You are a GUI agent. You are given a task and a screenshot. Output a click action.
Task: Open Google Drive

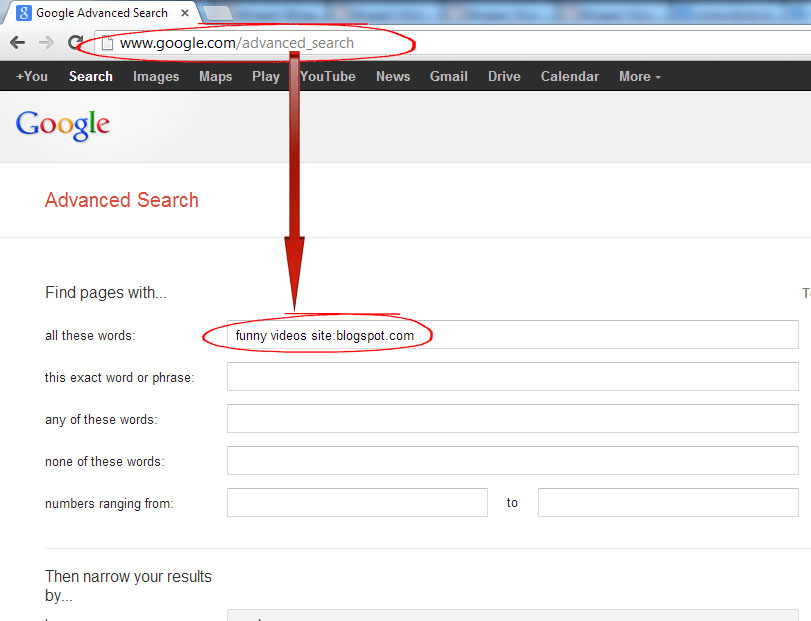point(503,76)
